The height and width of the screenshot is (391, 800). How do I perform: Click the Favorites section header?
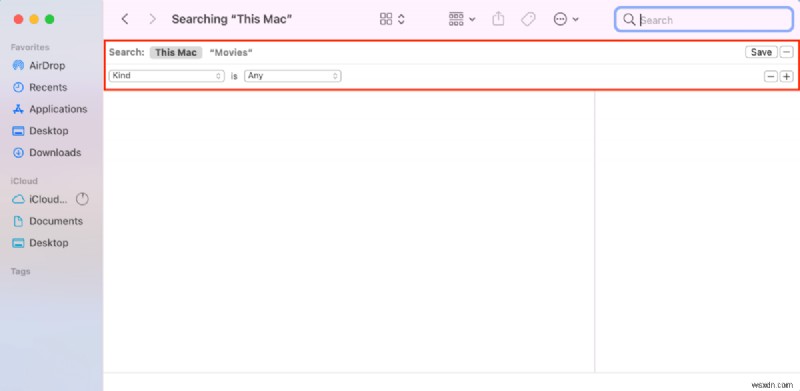click(x=30, y=47)
